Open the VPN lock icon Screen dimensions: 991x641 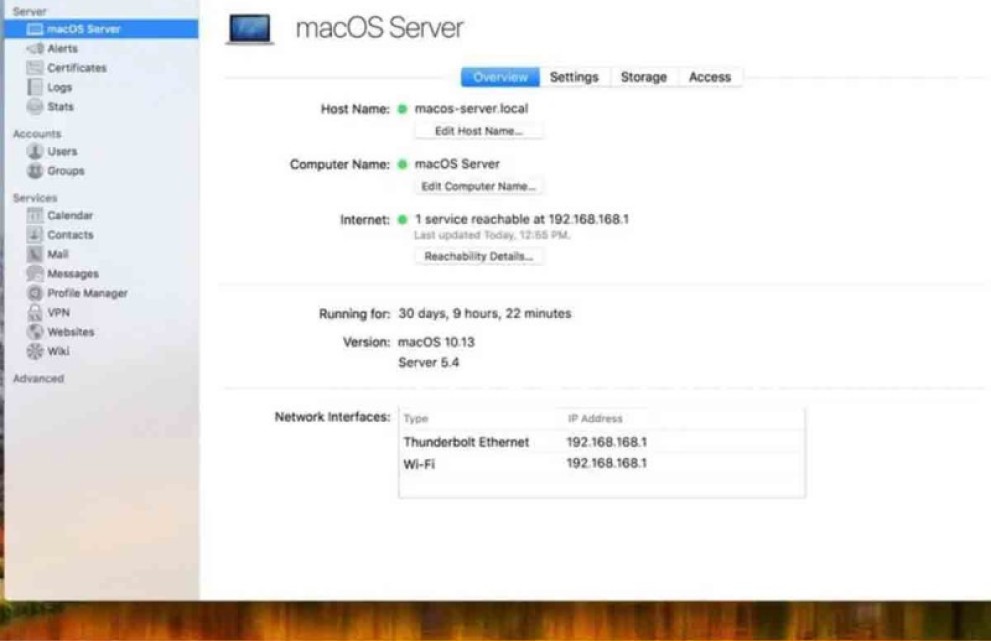[35, 312]
